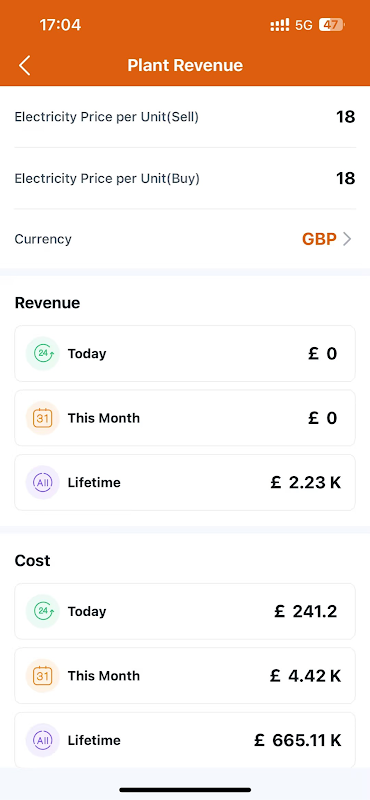Open the Revenue Lifetime £ 2.23 K card
Screen dimensions: 370x800
click(185, 482)
